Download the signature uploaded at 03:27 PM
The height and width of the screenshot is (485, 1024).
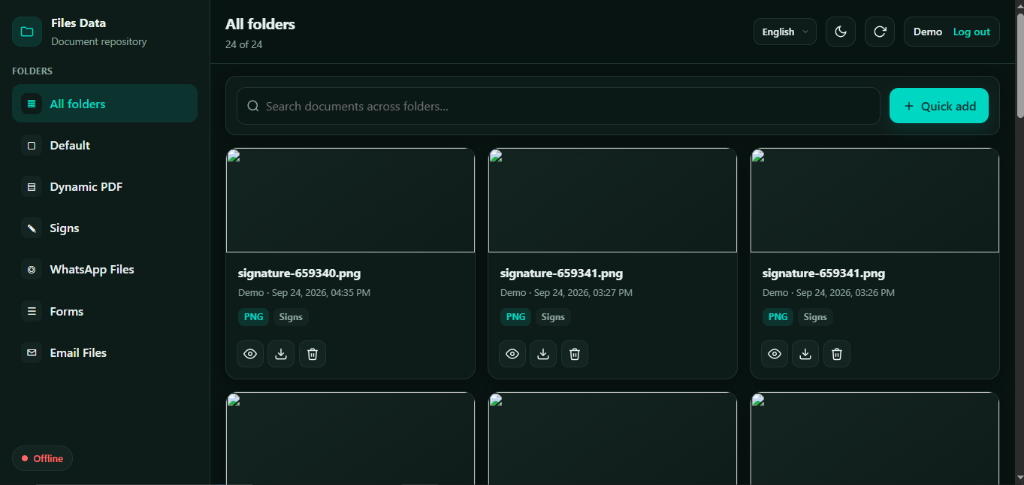(x=543, y=354)
